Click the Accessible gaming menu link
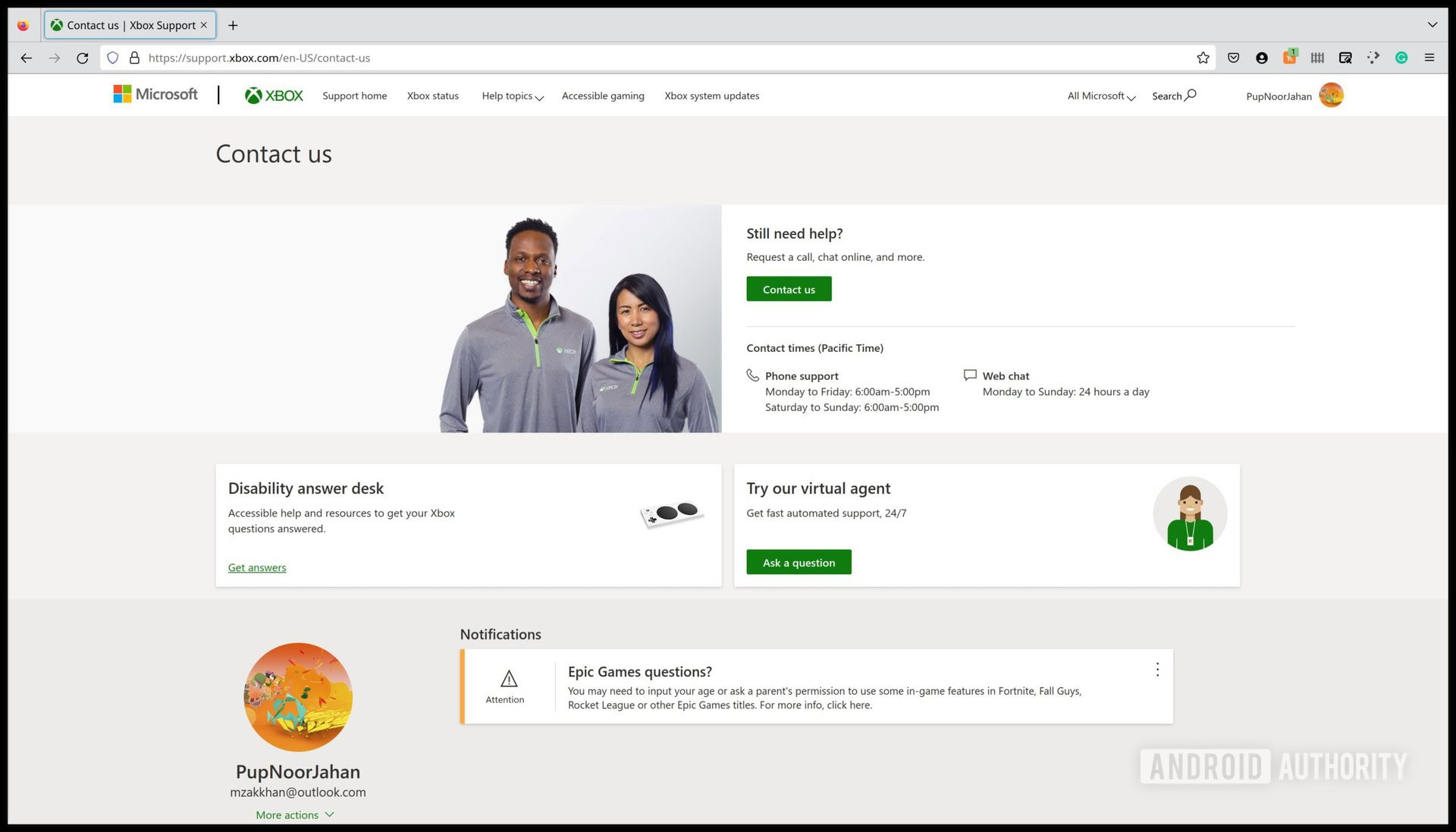This screenshot has height=832, width=1456. pos(603,96)
